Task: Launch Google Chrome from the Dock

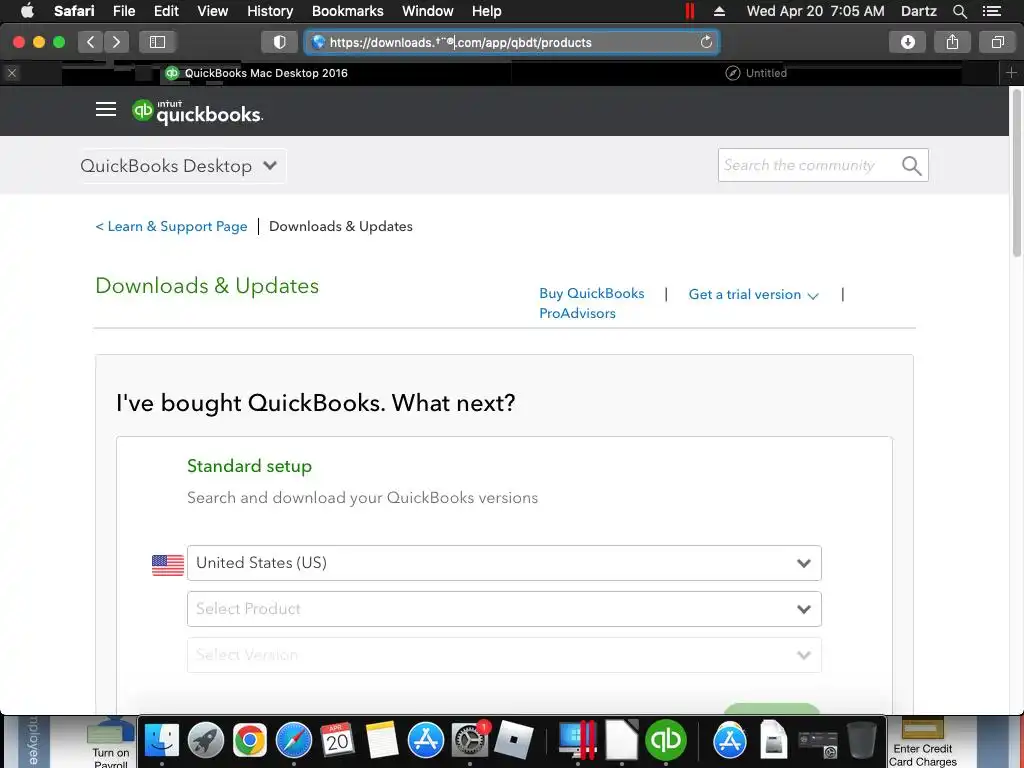Action: coord(249,741)
